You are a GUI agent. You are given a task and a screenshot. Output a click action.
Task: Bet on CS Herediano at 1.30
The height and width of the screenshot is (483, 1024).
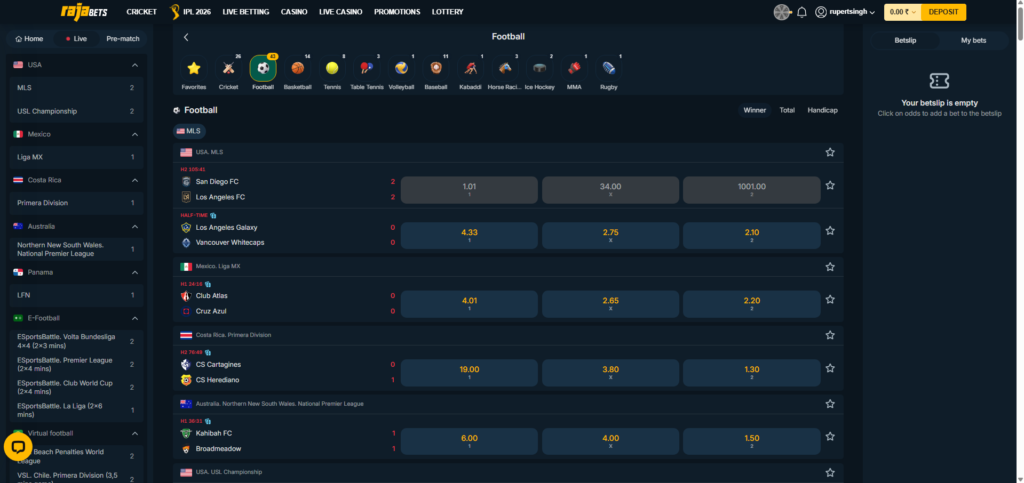pos(752,373)
